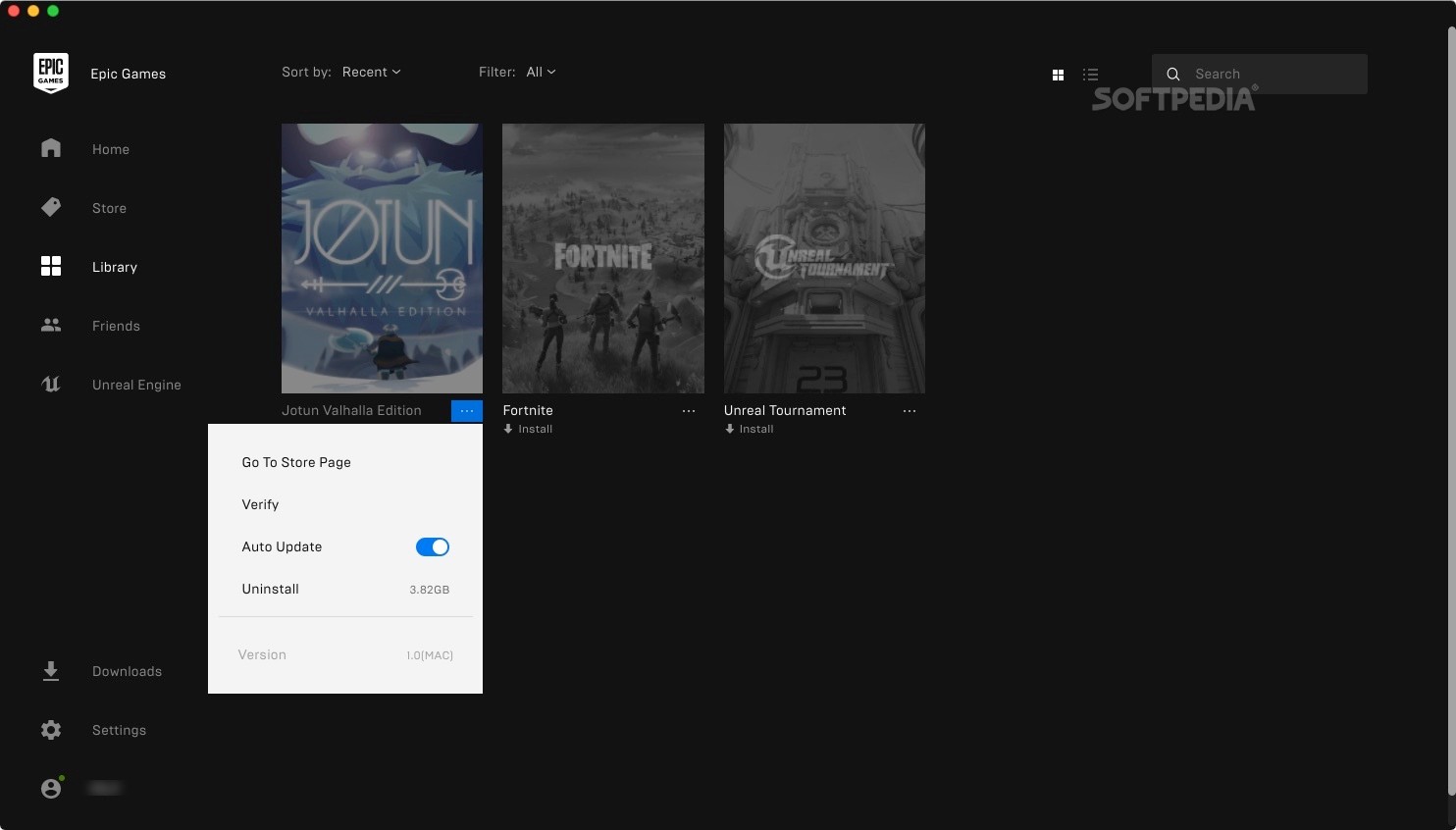Click the Store tag icon
This screenshot has width=1456, height=830.
point(51,207)
